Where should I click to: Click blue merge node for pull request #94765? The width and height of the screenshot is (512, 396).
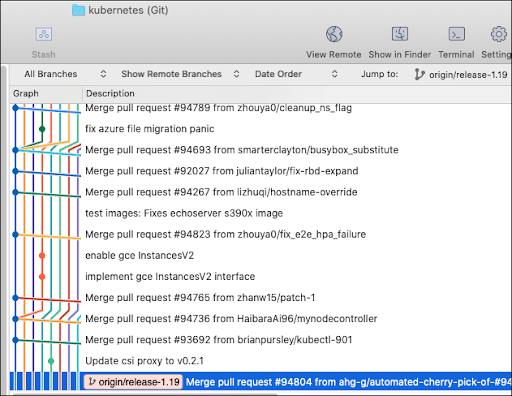coord(15,297)
